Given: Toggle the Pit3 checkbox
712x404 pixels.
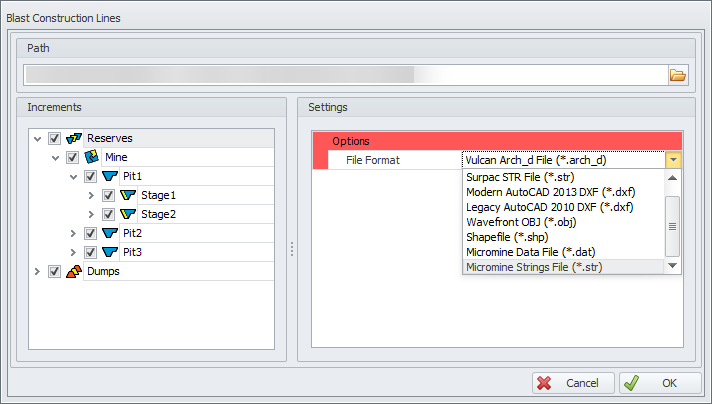Looking at the screenshot, I should click(x=90, y=252).
